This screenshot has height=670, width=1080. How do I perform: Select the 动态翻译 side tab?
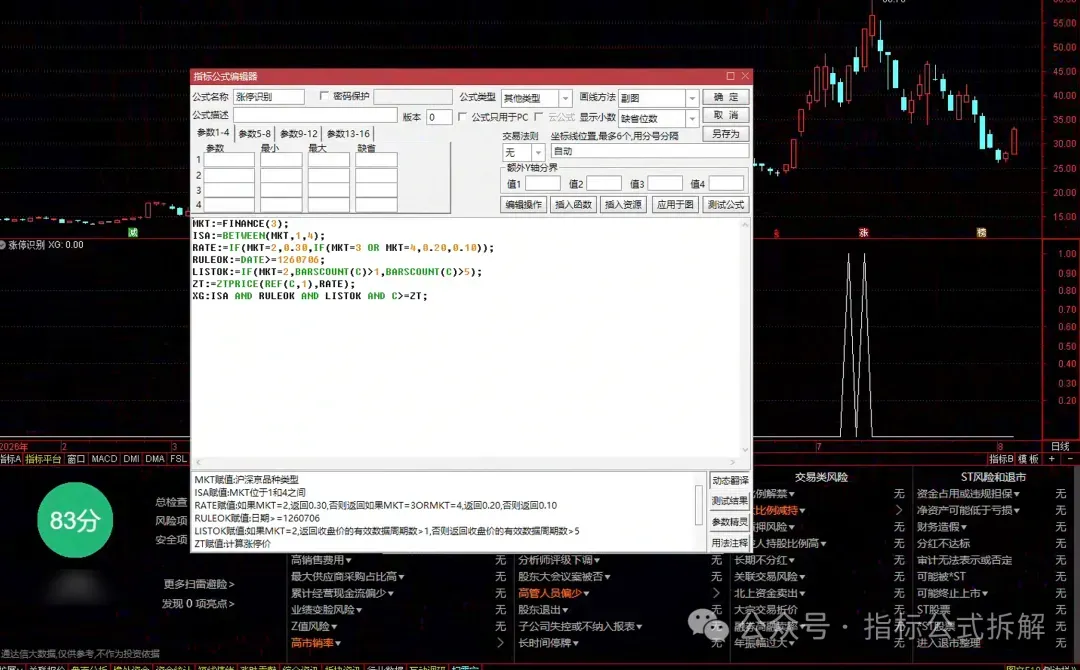click(x=729, y=480)
